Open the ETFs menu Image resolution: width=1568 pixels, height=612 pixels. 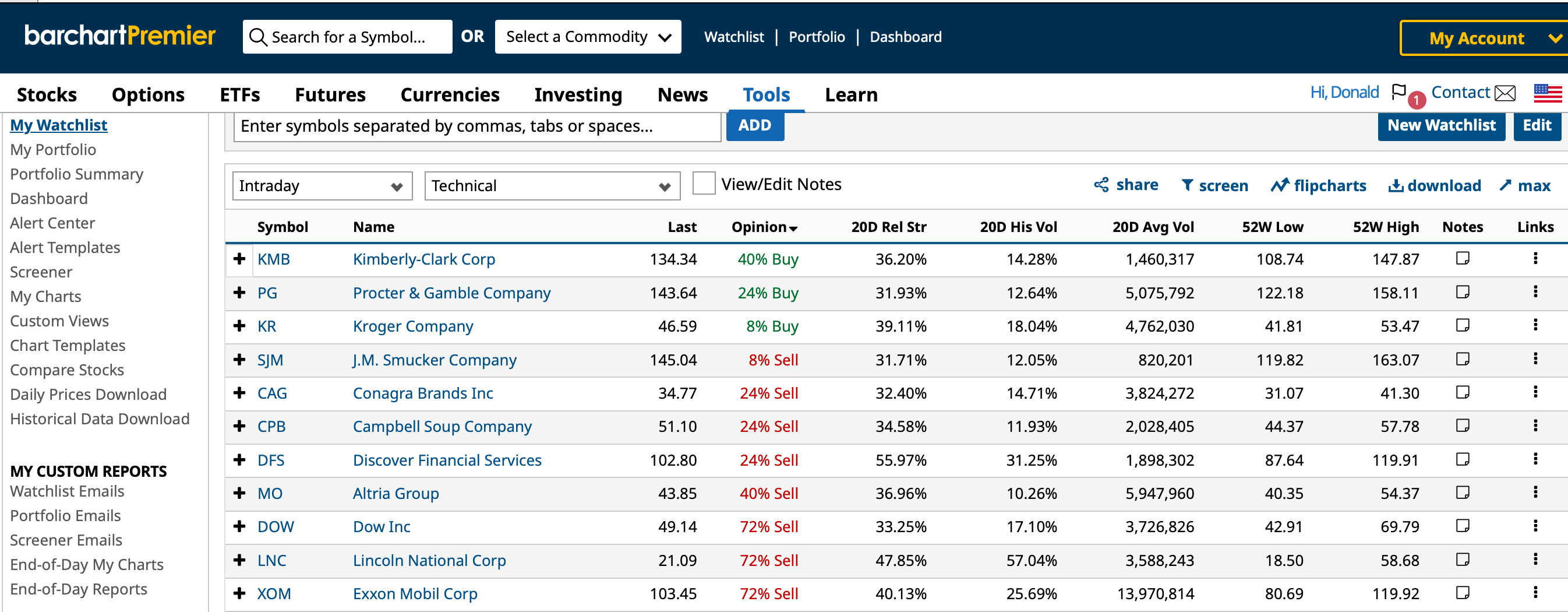tap(240, 94)
